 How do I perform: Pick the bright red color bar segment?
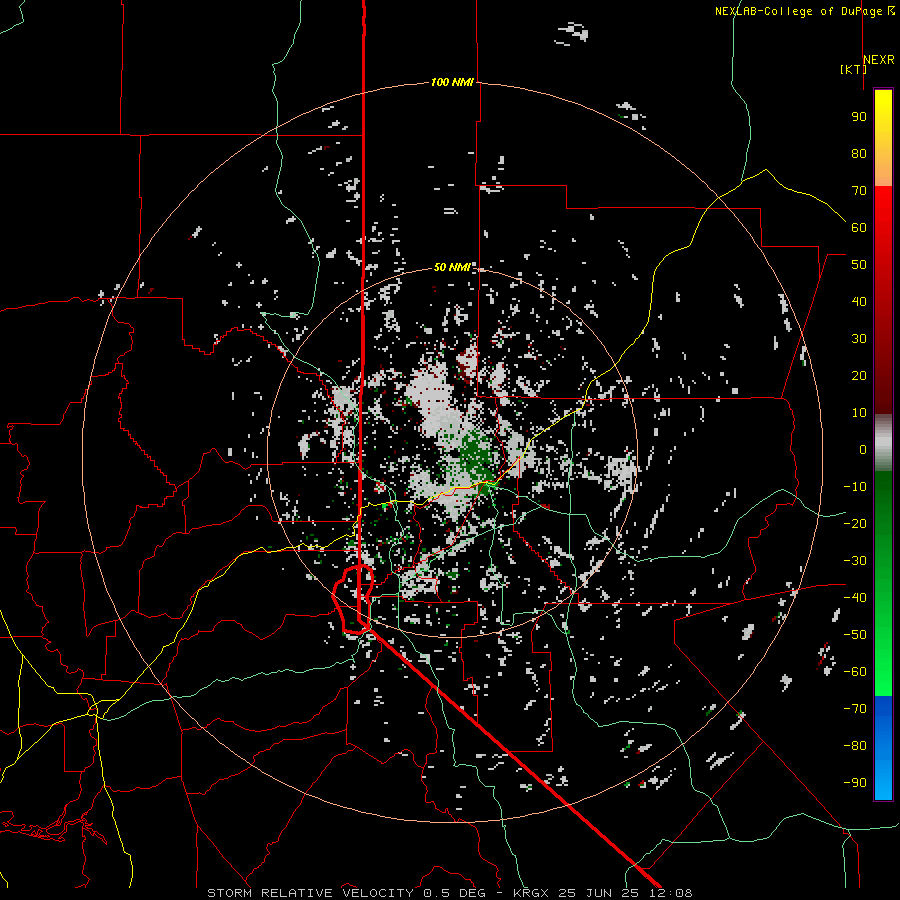pos(883,218)
